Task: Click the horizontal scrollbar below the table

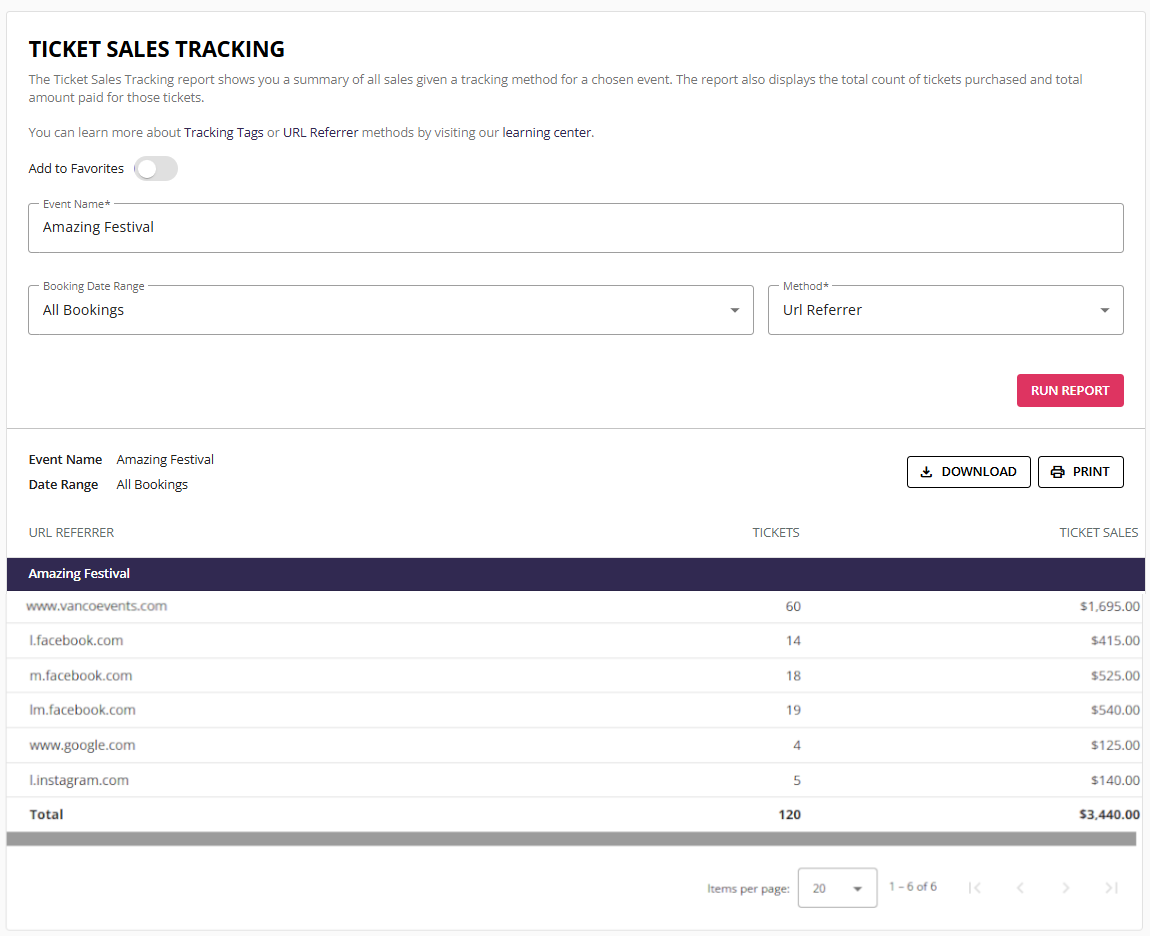Action: coord(571,838)
